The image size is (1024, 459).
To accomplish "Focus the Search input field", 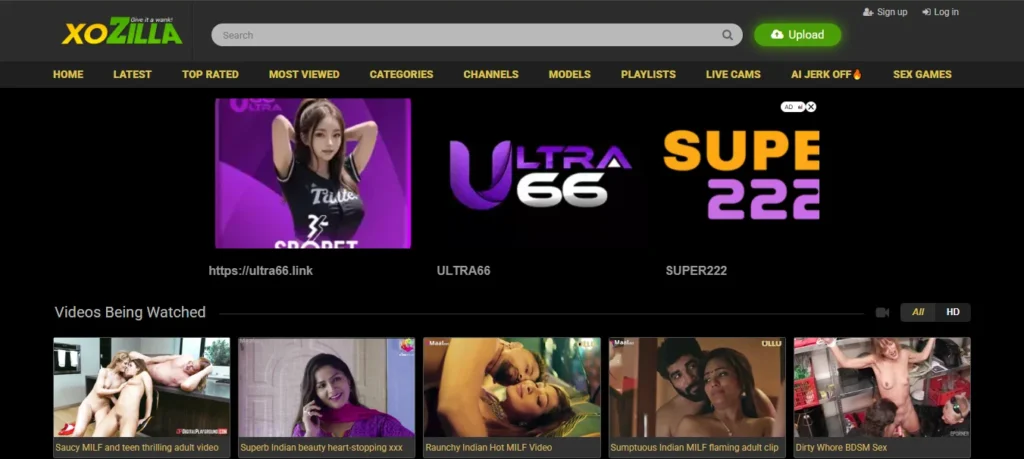I will pos(465,35).
